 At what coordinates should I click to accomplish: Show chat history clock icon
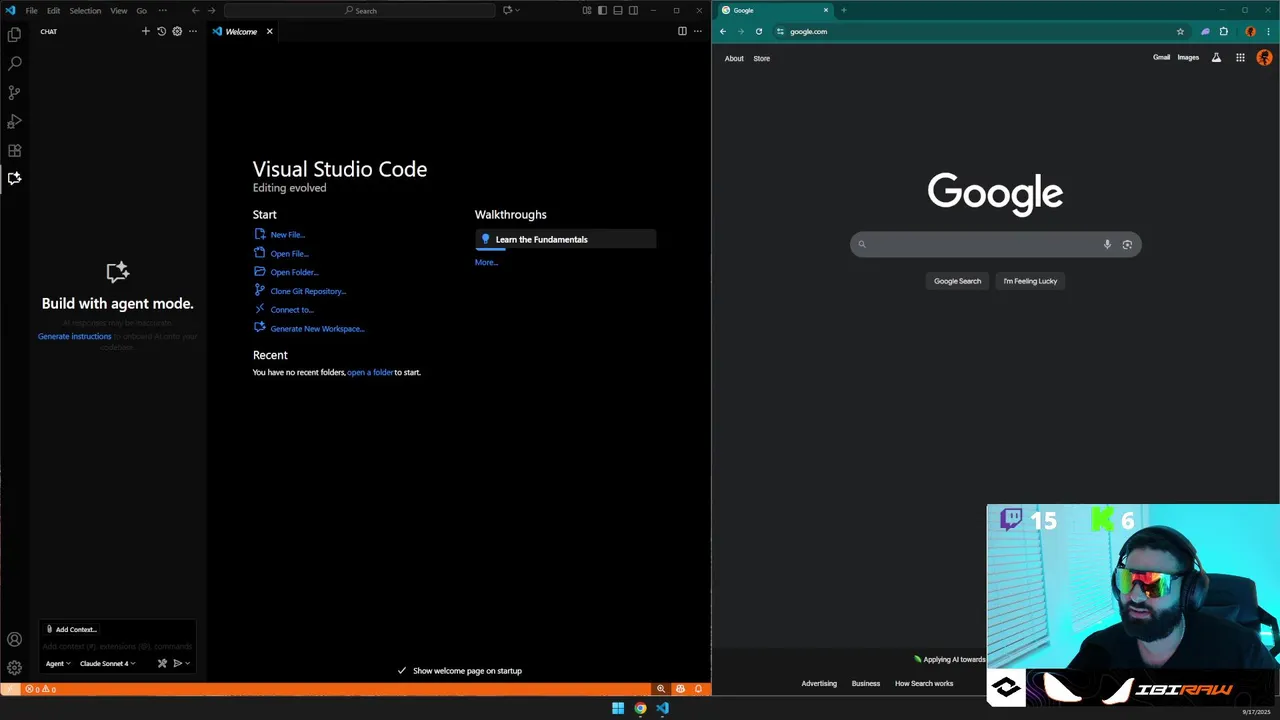[x=161, y=31]
